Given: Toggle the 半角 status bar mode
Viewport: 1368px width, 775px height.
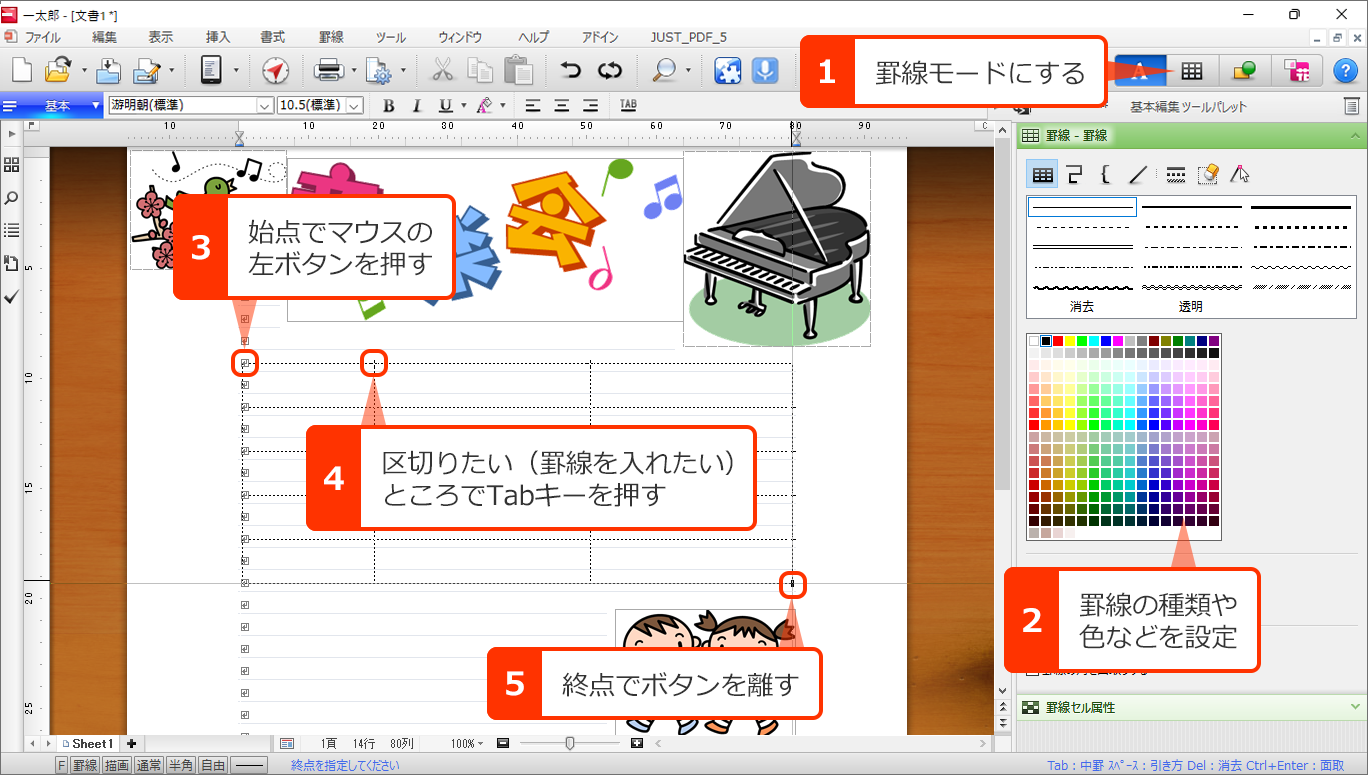Looking at the screenshot, I should pos(180,765).
